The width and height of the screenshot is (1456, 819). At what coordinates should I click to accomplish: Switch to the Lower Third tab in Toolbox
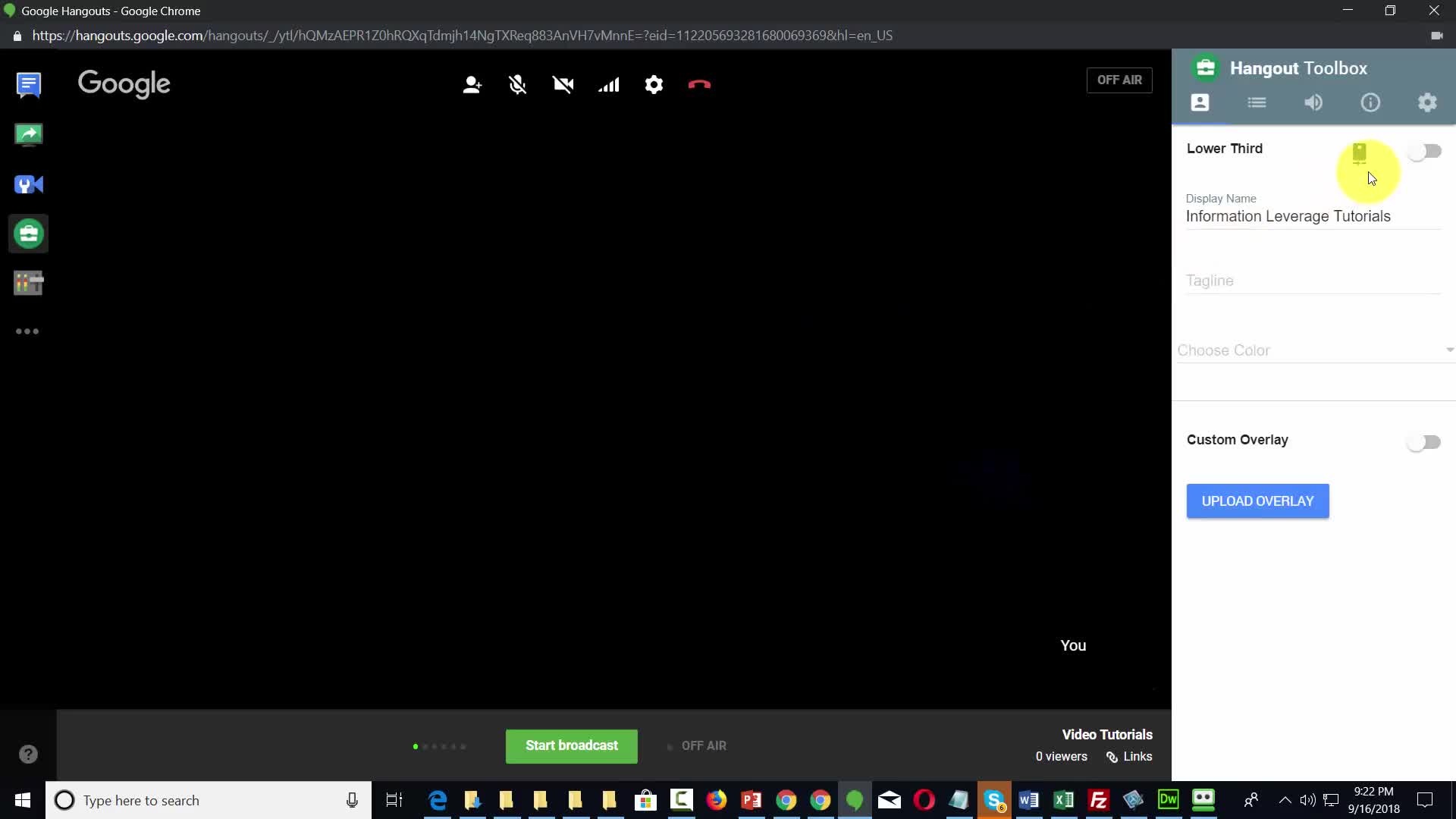(x=1200, y=102)
